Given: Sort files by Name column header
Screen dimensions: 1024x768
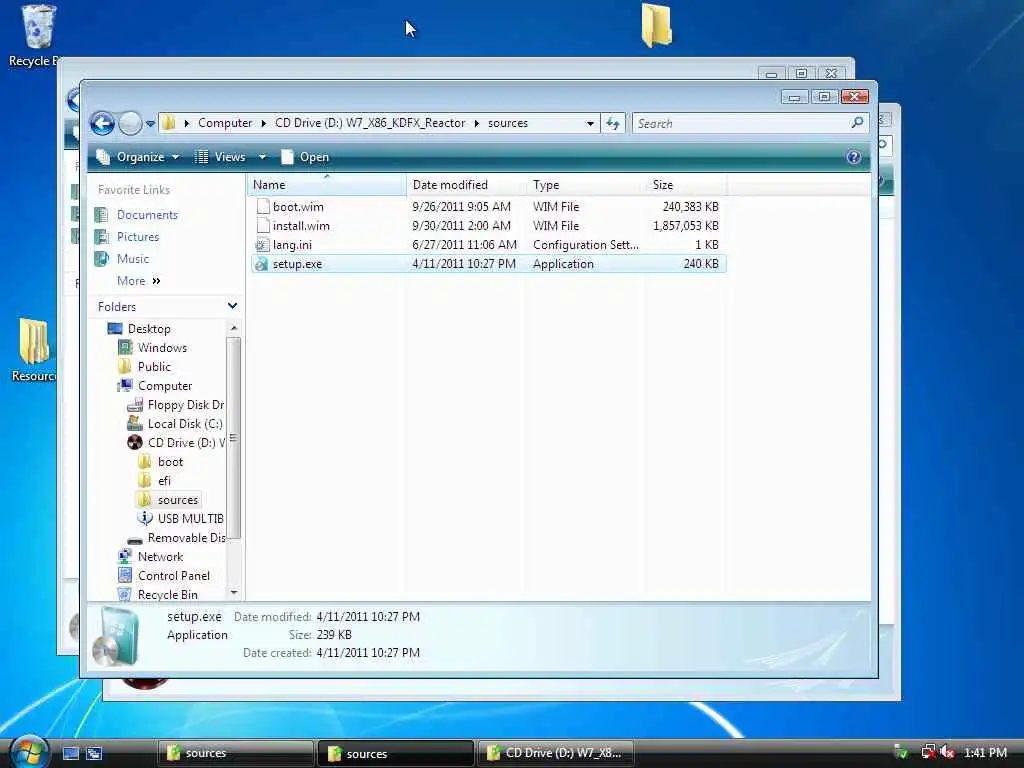Looking at the screenshot, I should click(x=327, y=185).
